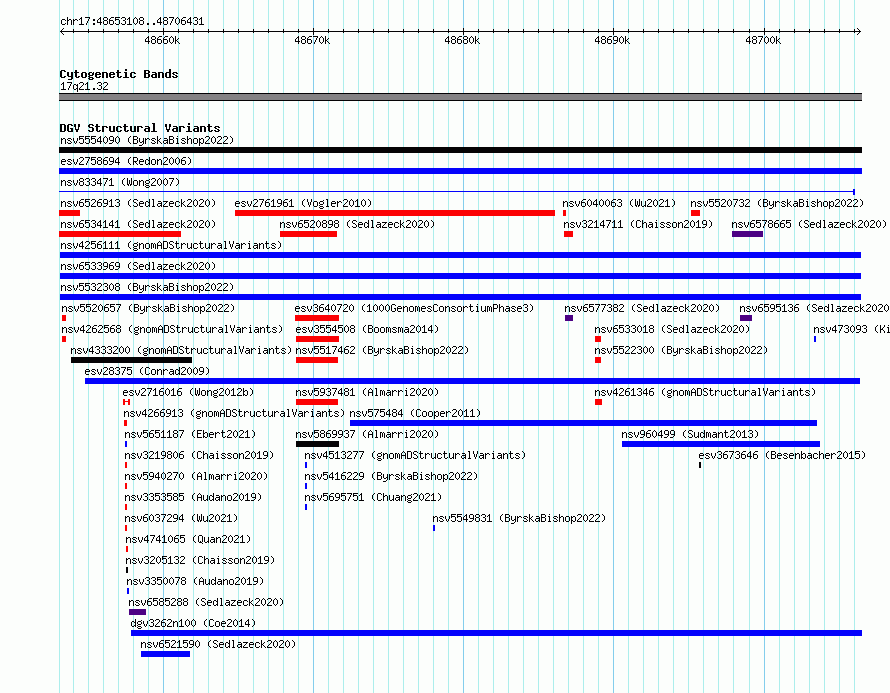Image resolution: width=890 pixels, height=693 pixels.
Task: Click esv28375 (Conrad2009) label
Action: (147, 371)
